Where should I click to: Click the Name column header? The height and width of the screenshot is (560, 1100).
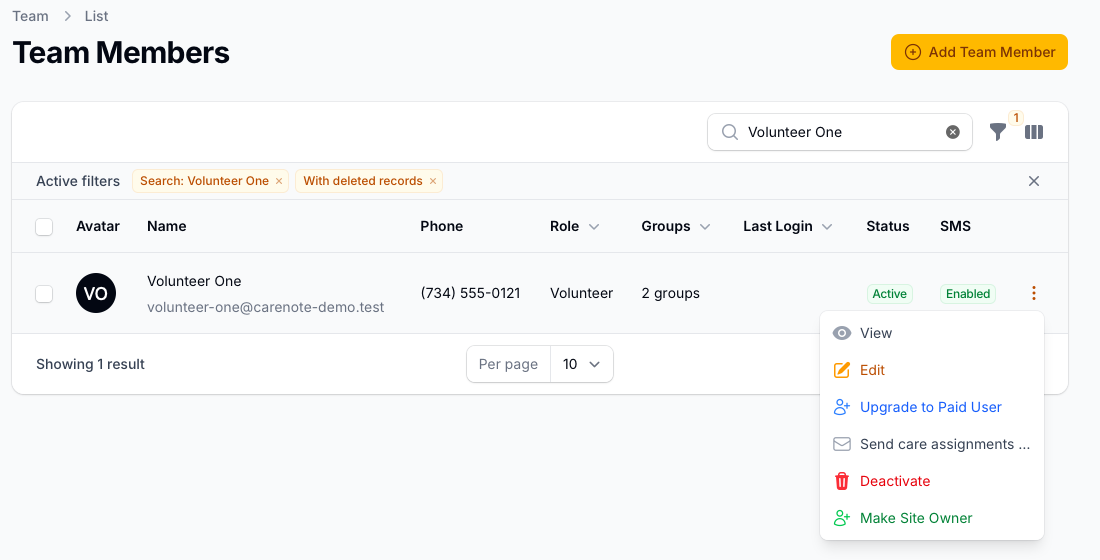166,227
